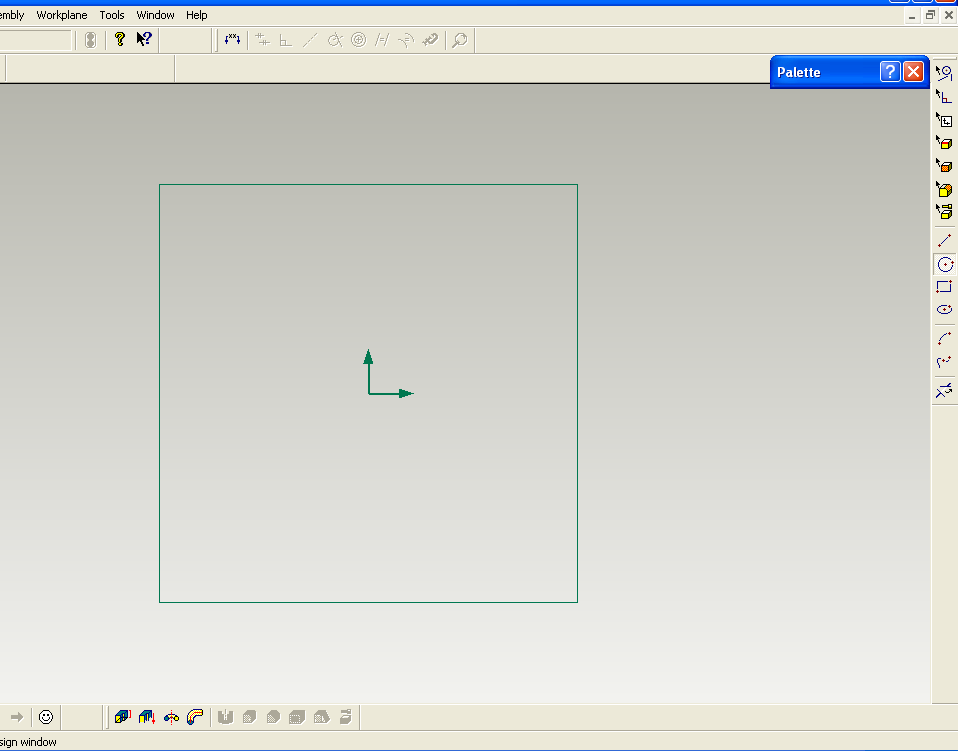This screenshot has height=751, width=958.
Task: Click the Help question mark toolbar icon
Action: click(119, 39)
